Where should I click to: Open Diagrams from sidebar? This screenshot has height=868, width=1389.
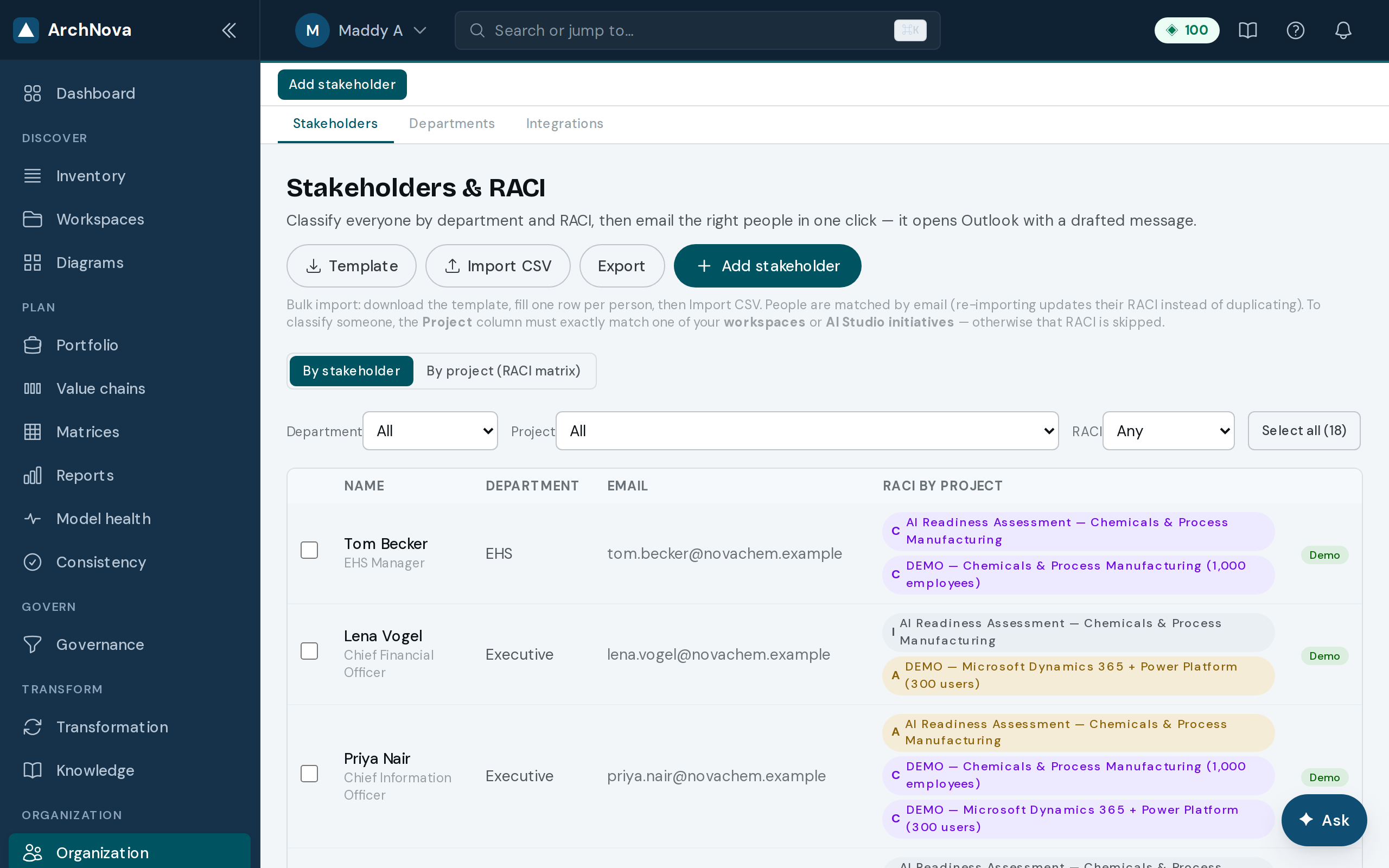tap(130, 263)
